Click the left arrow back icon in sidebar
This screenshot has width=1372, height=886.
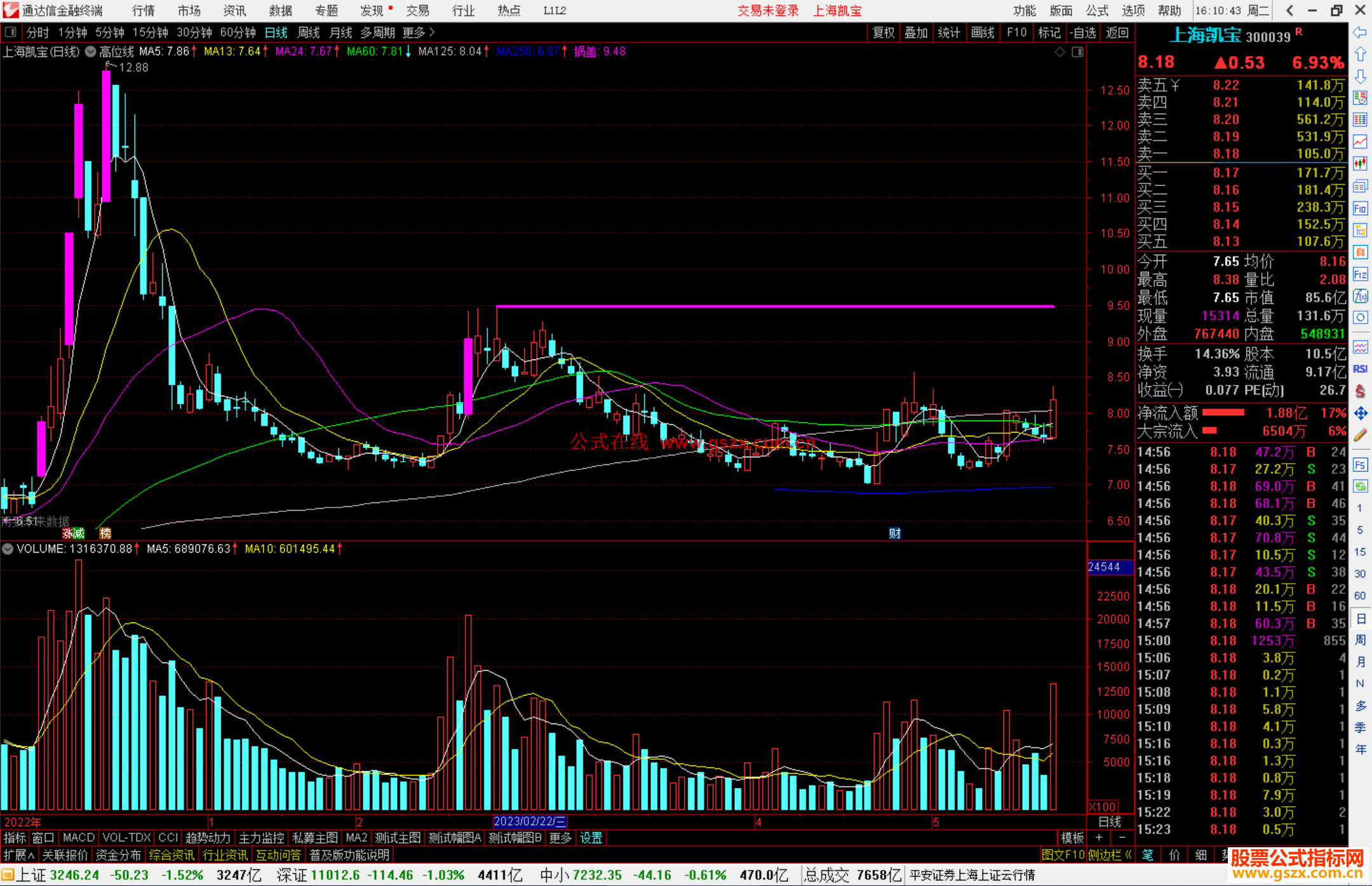click(1360, 32)
